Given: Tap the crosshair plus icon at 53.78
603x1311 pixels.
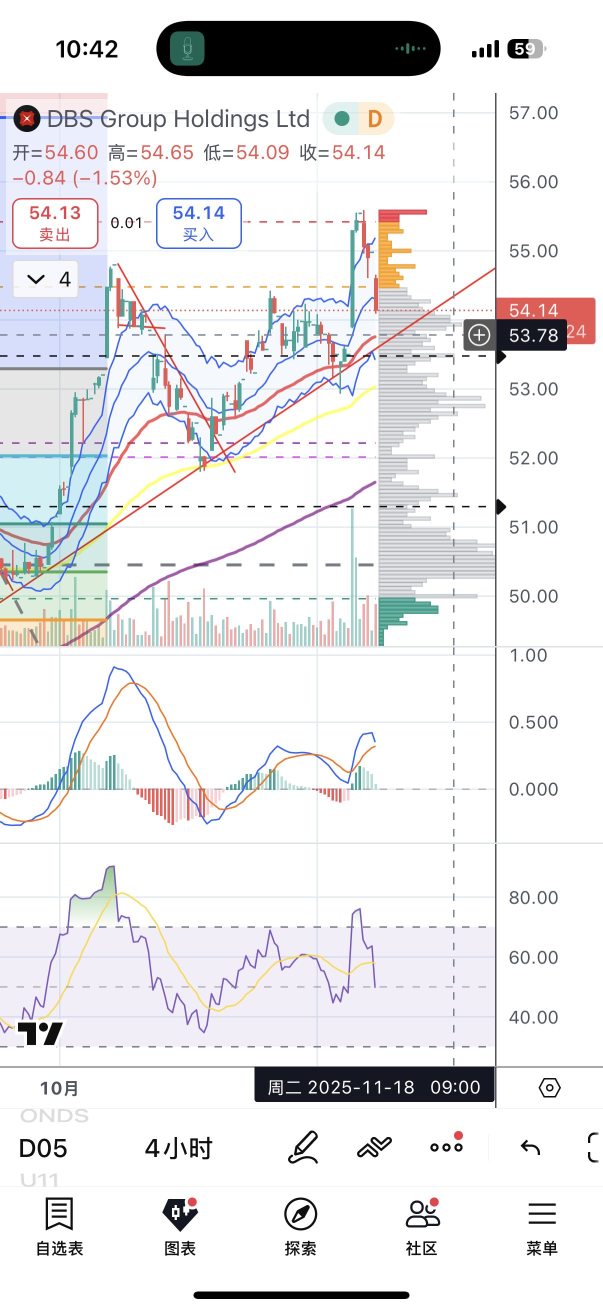Looking at the screenshot, I should tap(478, 335).
